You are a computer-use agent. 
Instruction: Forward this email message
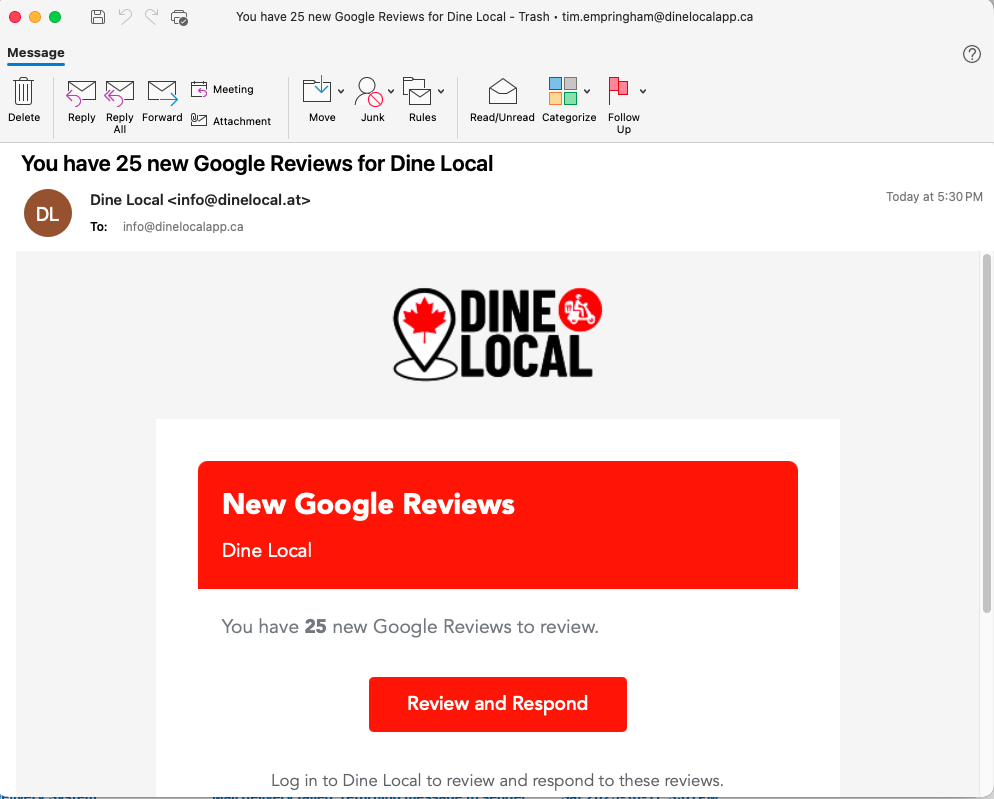tap(162, 93)
